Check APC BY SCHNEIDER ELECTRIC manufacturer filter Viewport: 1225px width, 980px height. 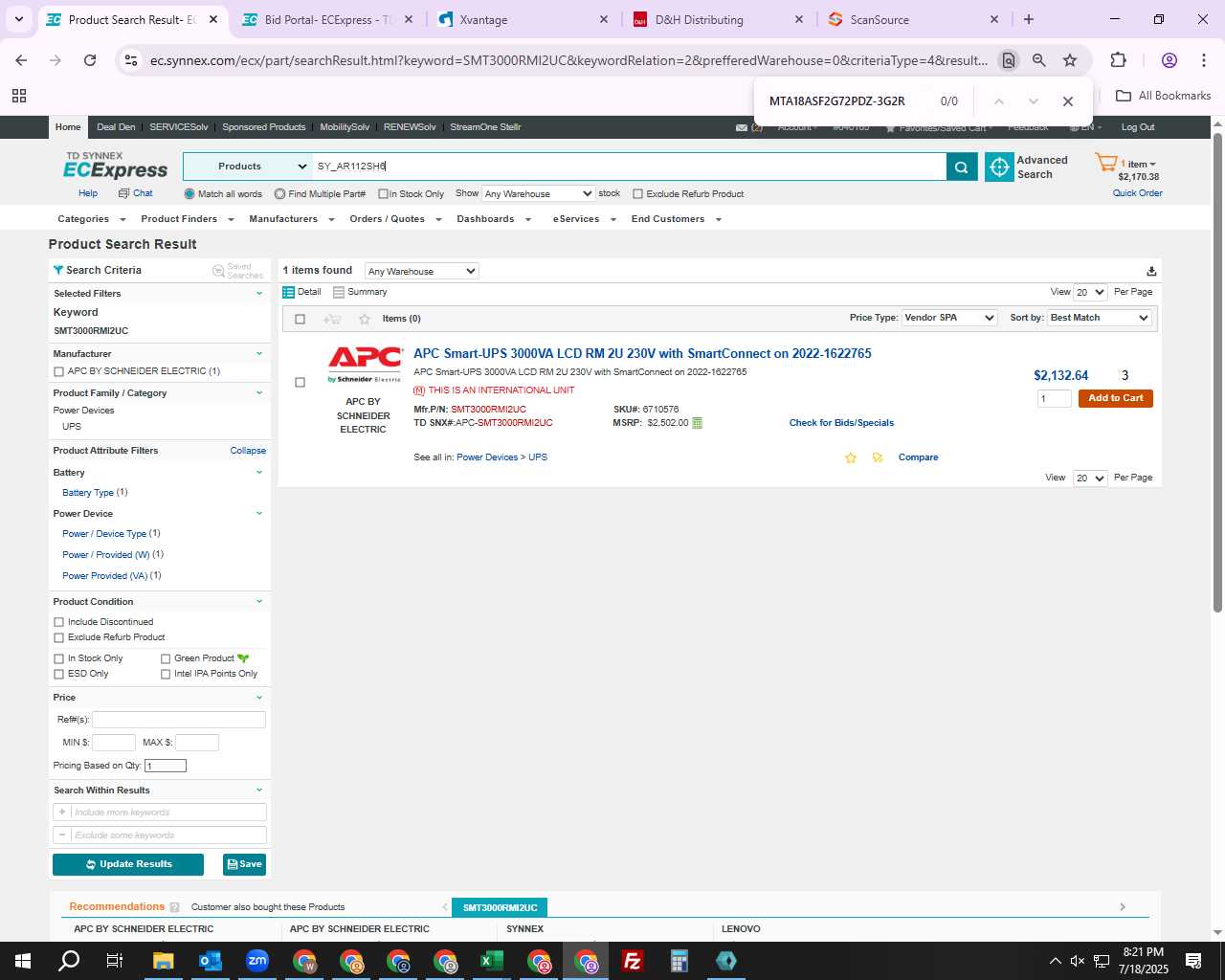tap(59, 371)
